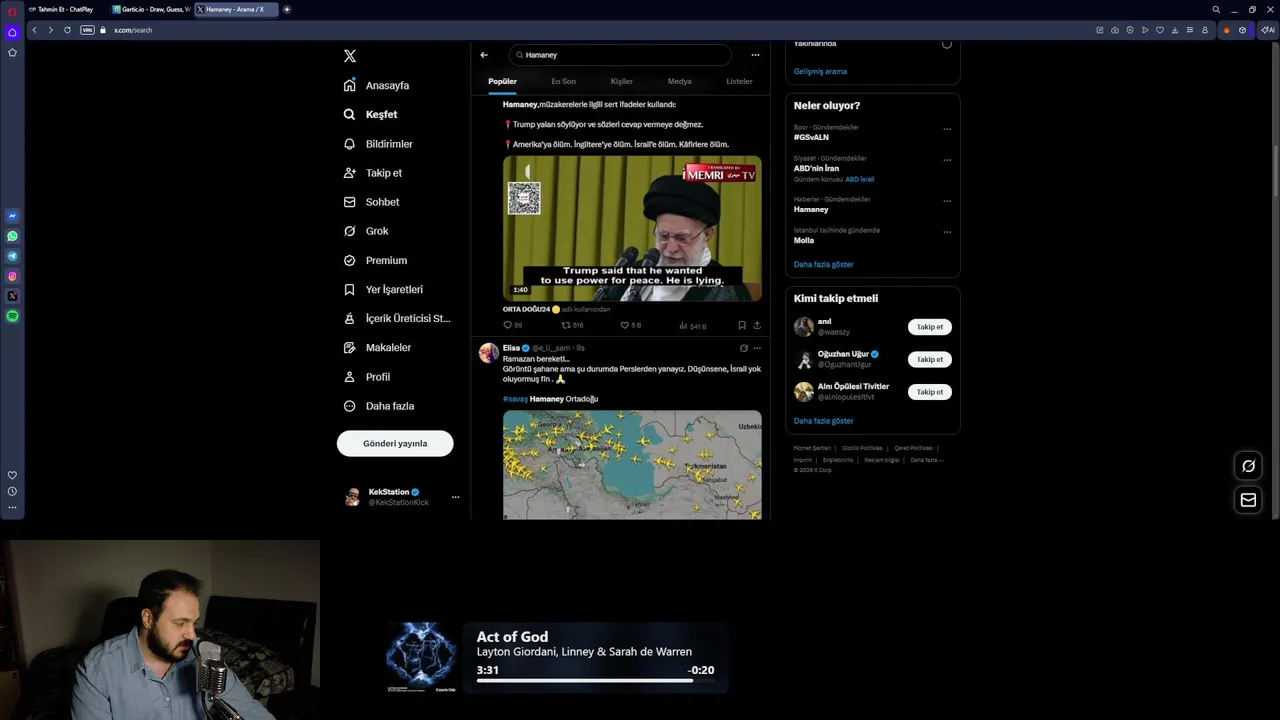Expand the Daha fazla menu
Screen dimensions: 1280x720
378,406
